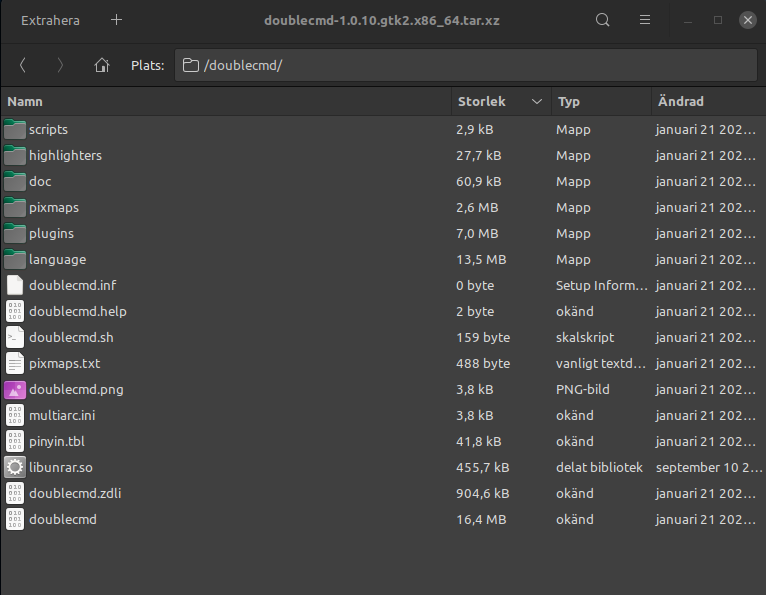The image size is (766, 595).
Task: Select the doublecmd.zdli file name
Action: (x=75, y=493)
